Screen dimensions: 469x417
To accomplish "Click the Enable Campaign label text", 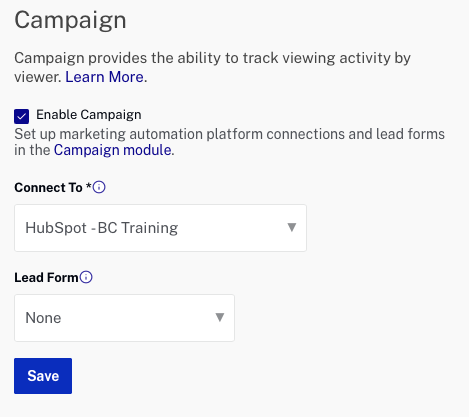I will (x=89, y=115).
